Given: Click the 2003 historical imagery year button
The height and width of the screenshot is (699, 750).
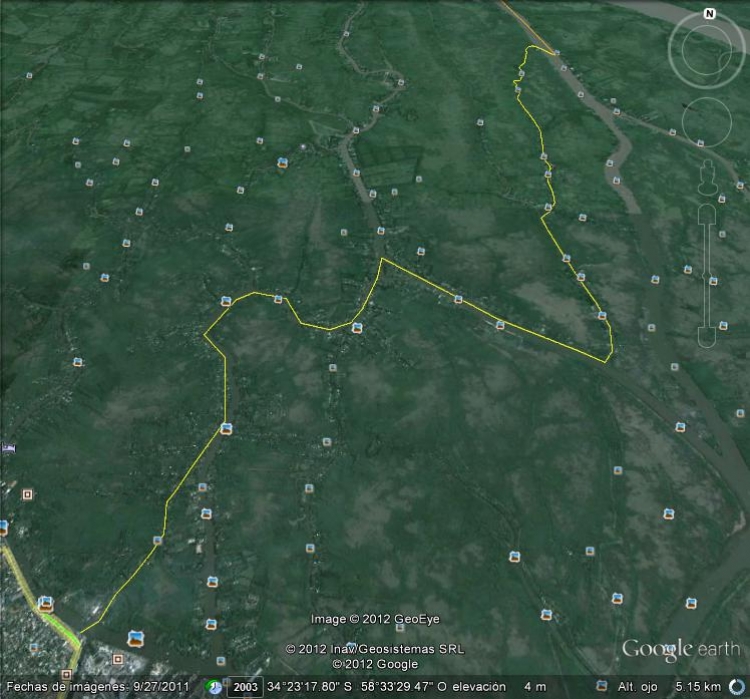Looking at the screenshot, I should pyautogui.click(x=245, y=687).
